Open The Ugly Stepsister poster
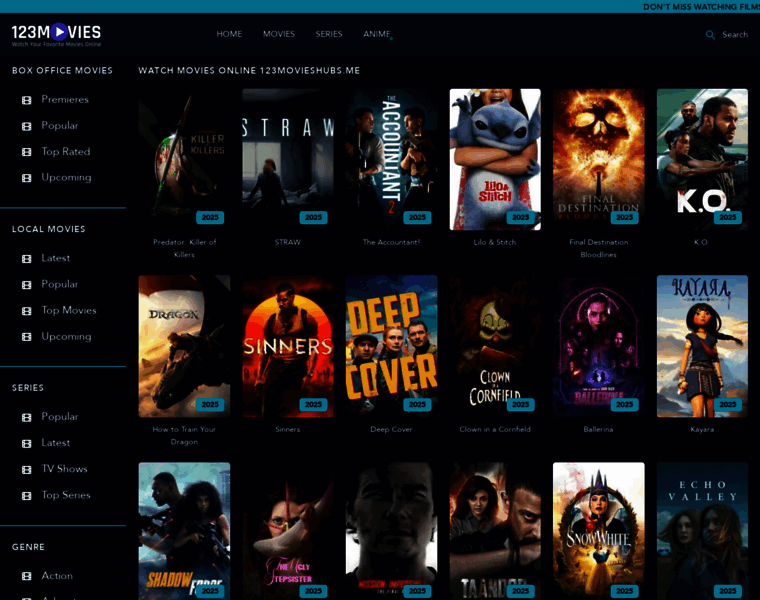 pos(288,531)
